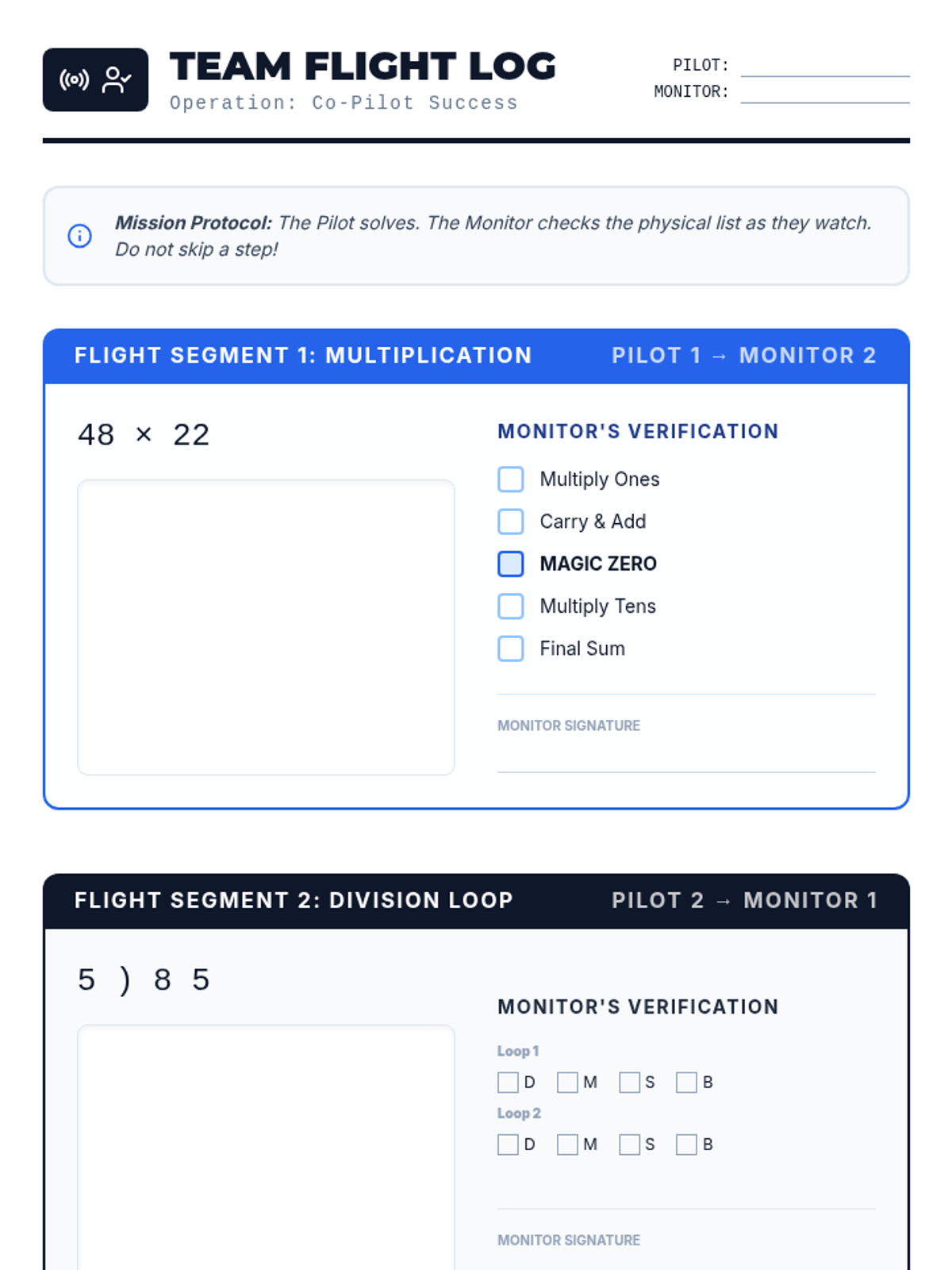Tick Loop 2 S checkbox
Screen dimensions: 952x1270
point(630,1145)
